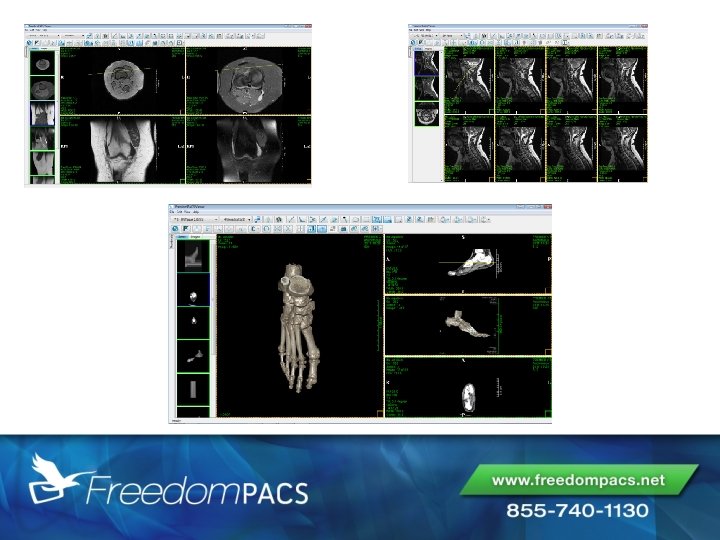The height and width of the screenshot is (540, 720).
Task: Select the second thumbnail in foot viewer series list
Action: point(193,290)
